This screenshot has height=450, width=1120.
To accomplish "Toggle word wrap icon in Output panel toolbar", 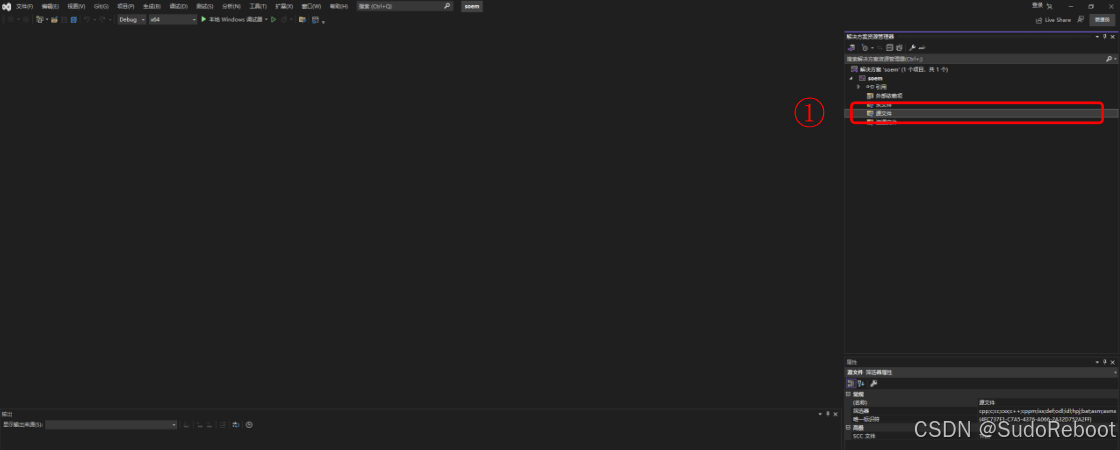I will (236, 425).
